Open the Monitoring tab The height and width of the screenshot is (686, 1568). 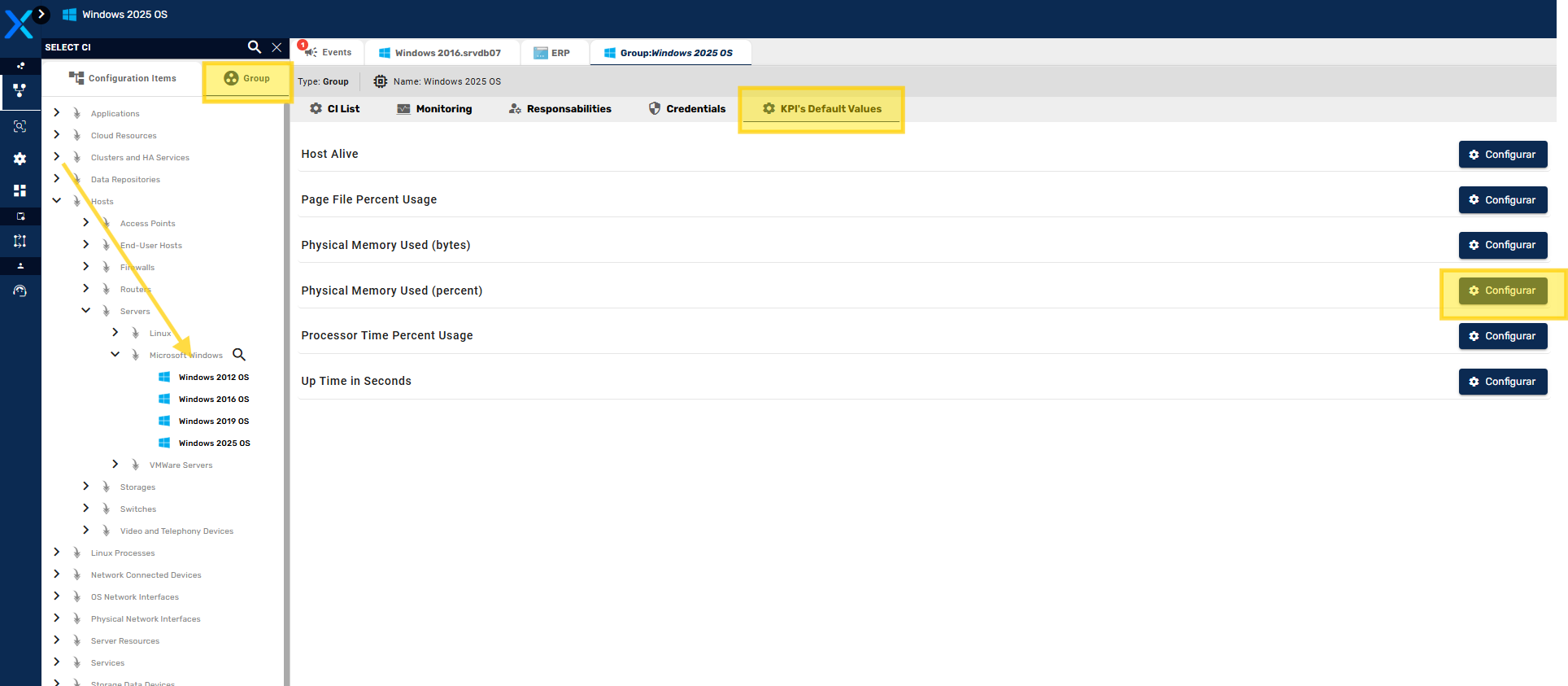click(434, 109)
